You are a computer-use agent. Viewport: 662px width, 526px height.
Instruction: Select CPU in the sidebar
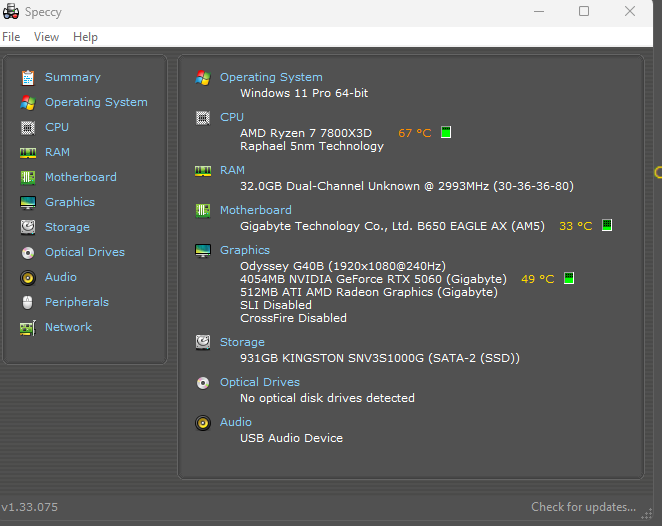point(57,127)
